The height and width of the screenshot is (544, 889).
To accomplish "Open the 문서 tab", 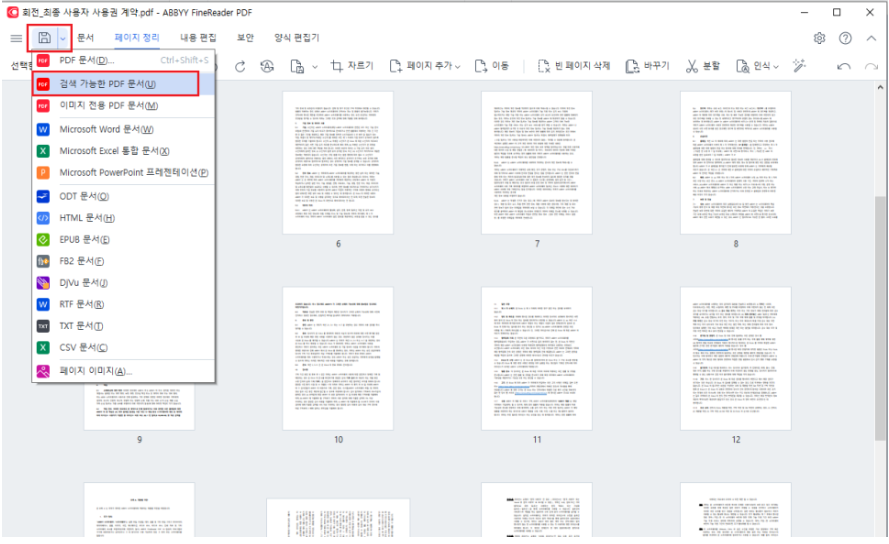I will (x=86, y=37).
